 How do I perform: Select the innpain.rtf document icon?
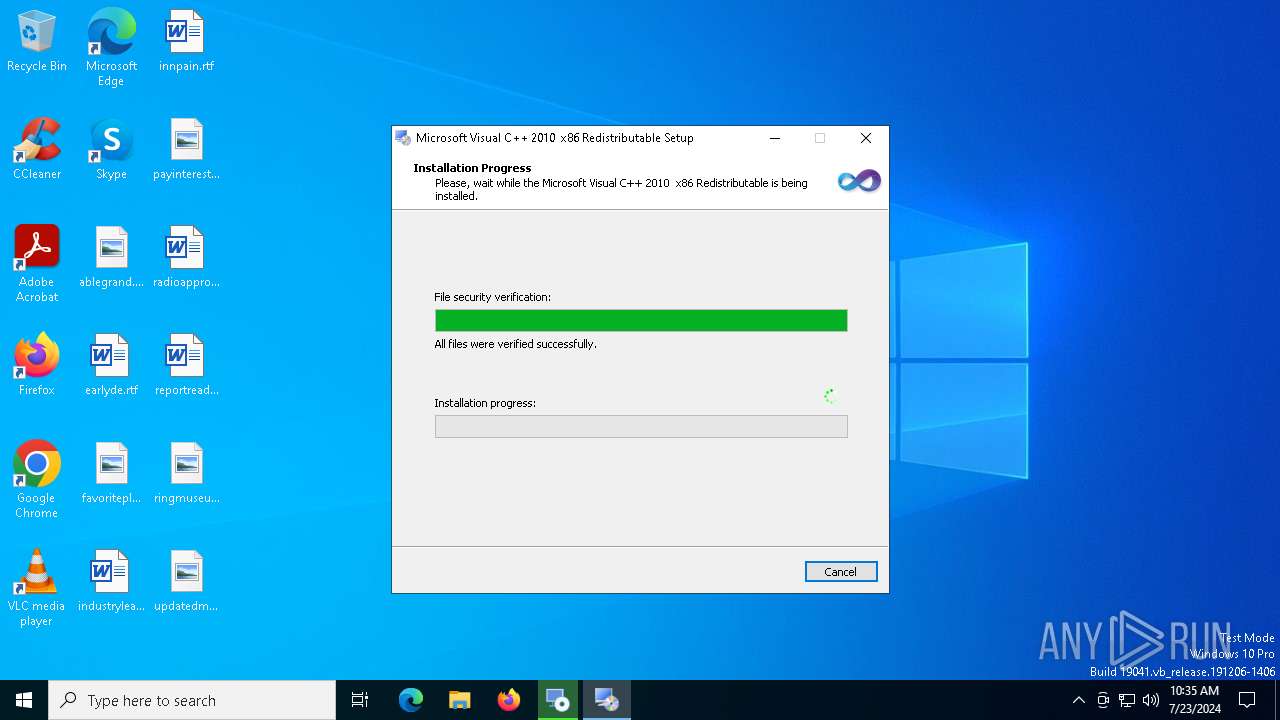pos(186,42)
